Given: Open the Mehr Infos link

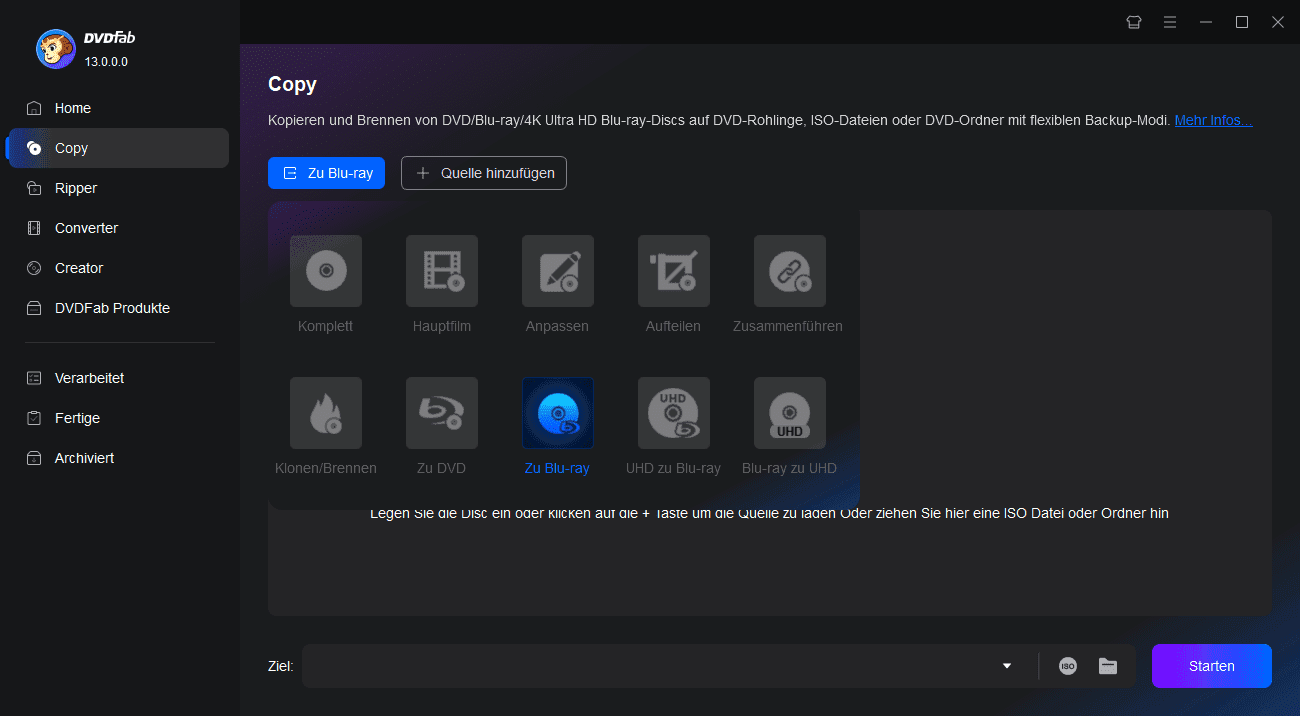Looking at the screenshot, I should (1213, 120).
